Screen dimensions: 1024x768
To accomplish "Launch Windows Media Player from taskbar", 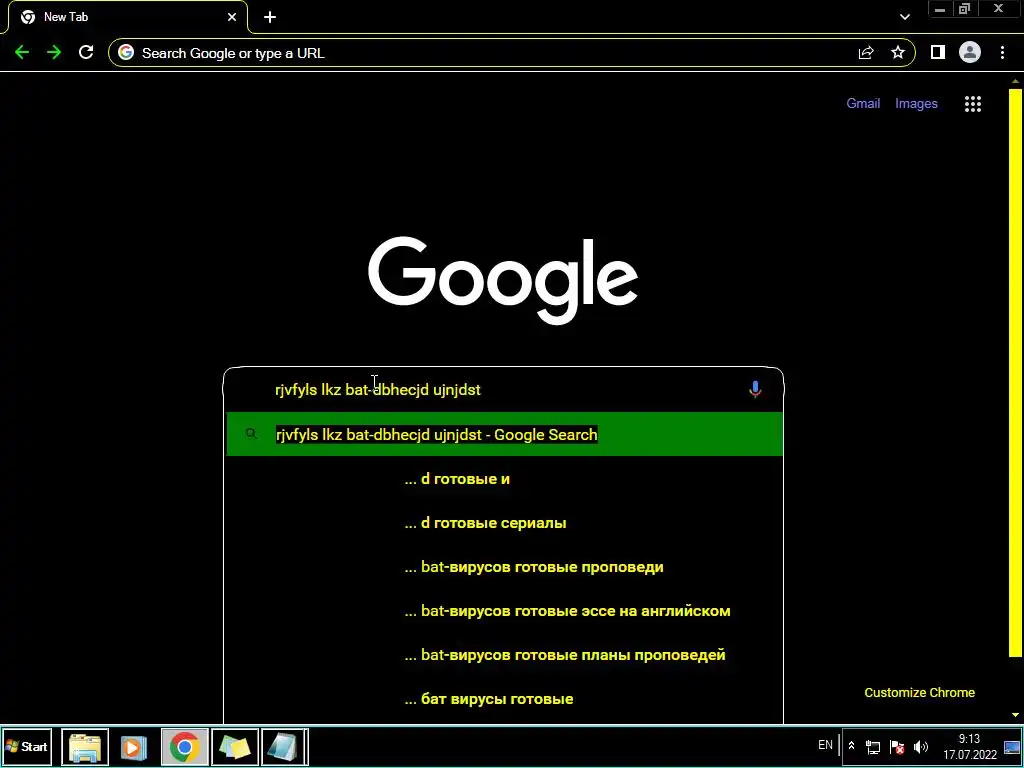I will (133, 746).
